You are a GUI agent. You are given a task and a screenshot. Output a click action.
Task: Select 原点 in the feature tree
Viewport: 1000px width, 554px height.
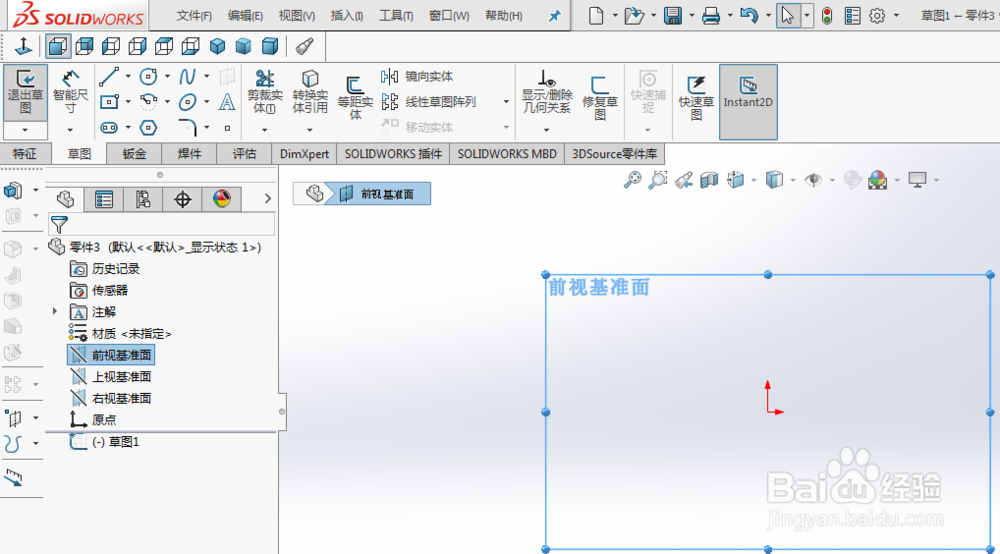click(93, 419)
